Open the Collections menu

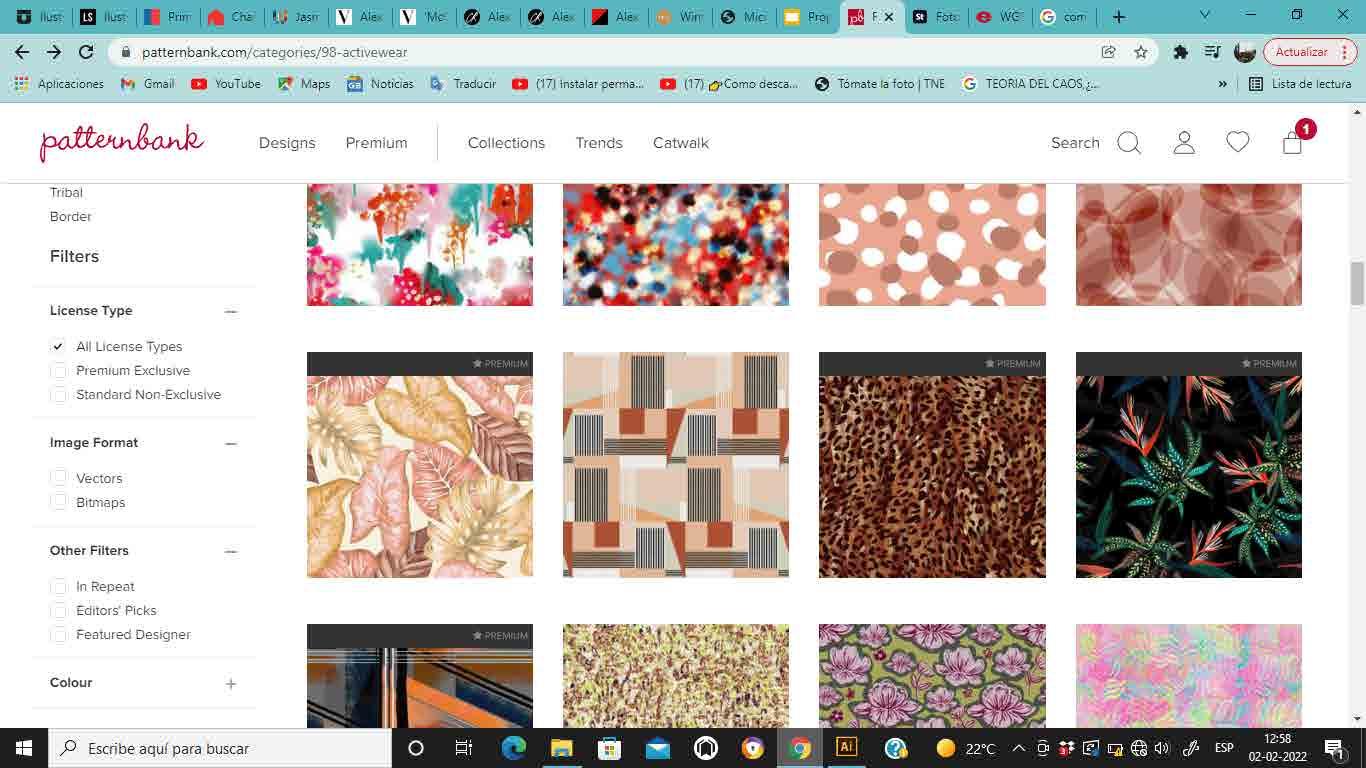[506, 143]
